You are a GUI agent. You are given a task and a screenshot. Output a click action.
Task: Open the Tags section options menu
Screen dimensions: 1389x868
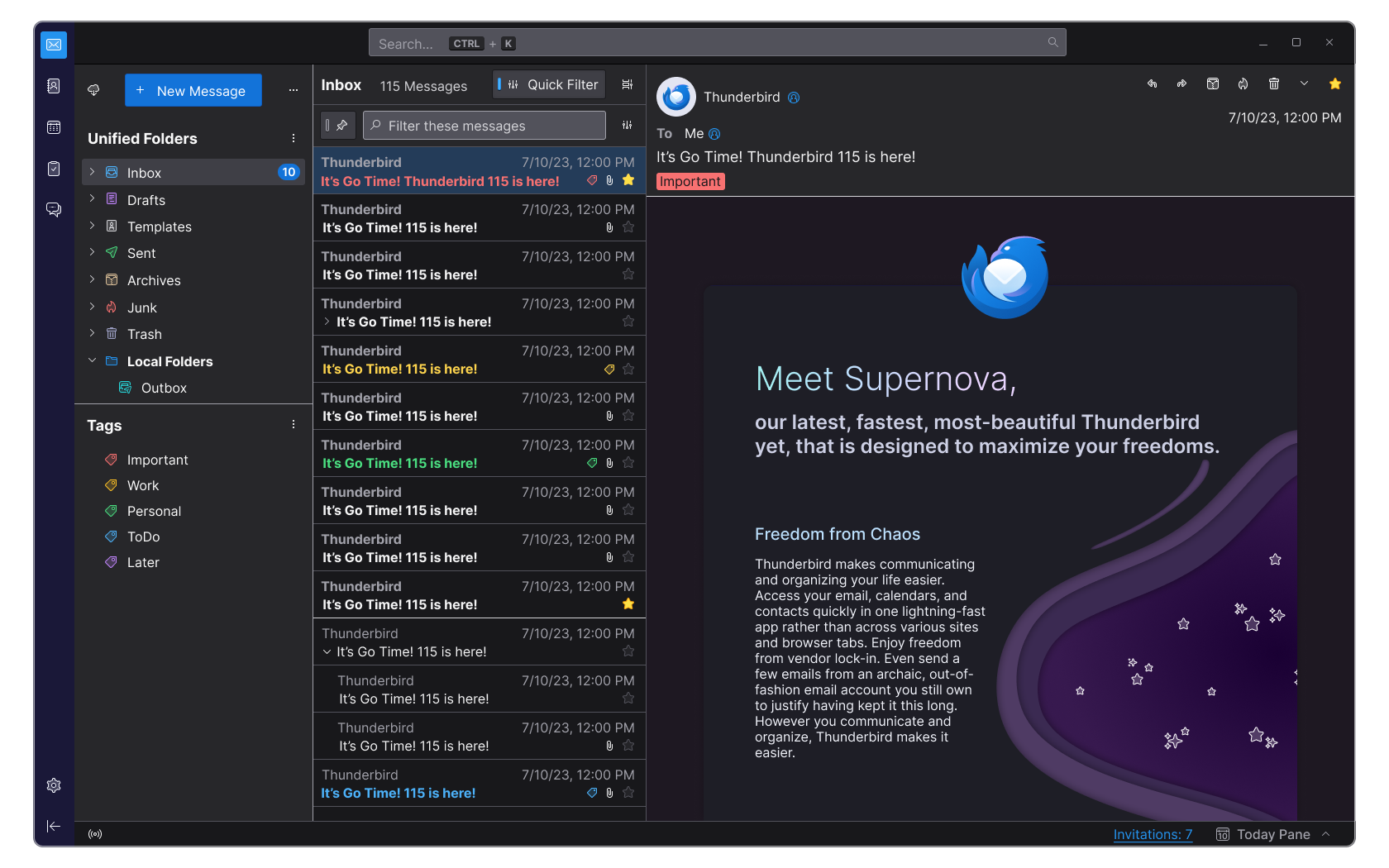tap(293, 424)
